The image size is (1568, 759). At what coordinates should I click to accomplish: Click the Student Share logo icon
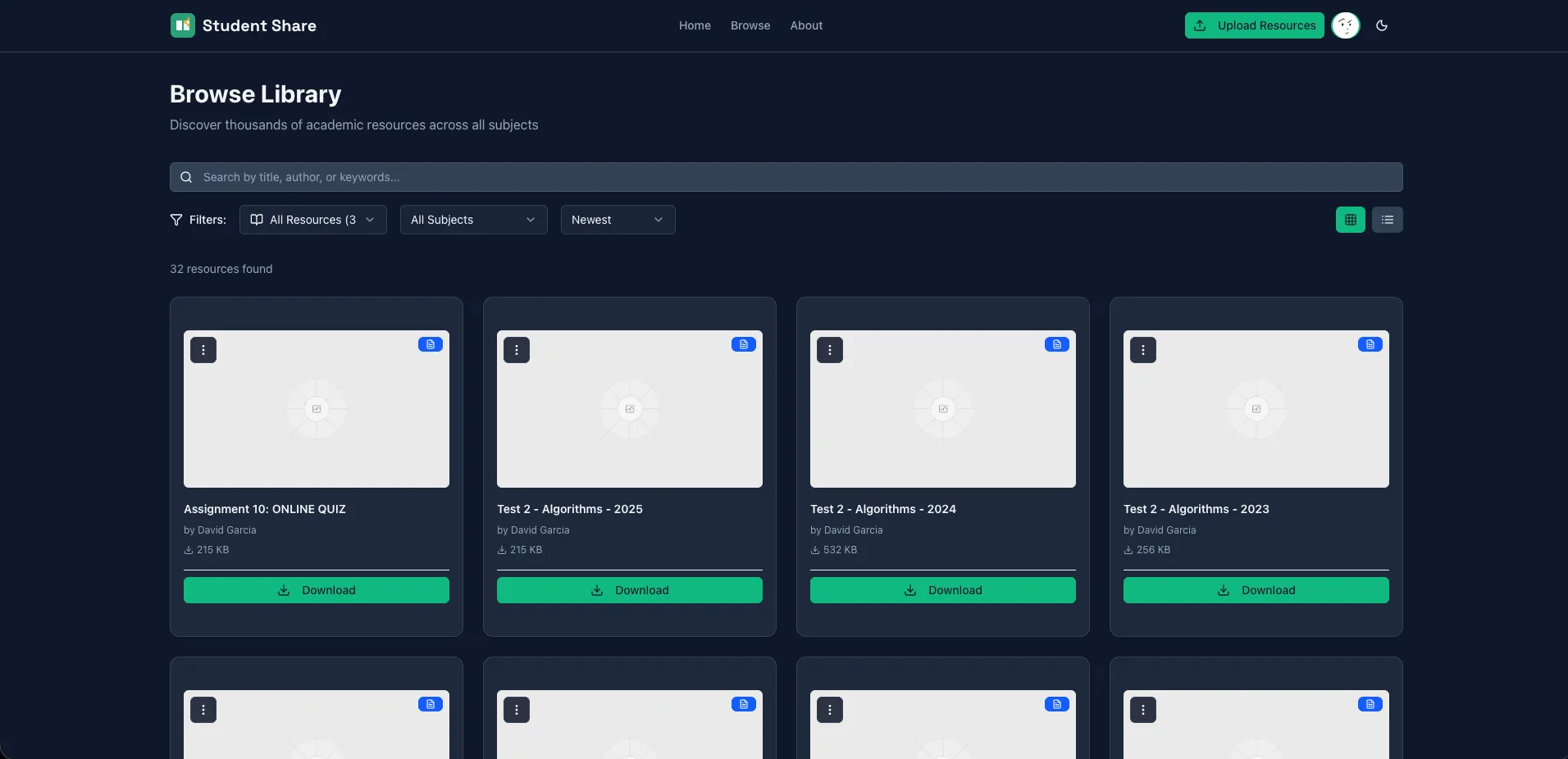tap(182, 25)
